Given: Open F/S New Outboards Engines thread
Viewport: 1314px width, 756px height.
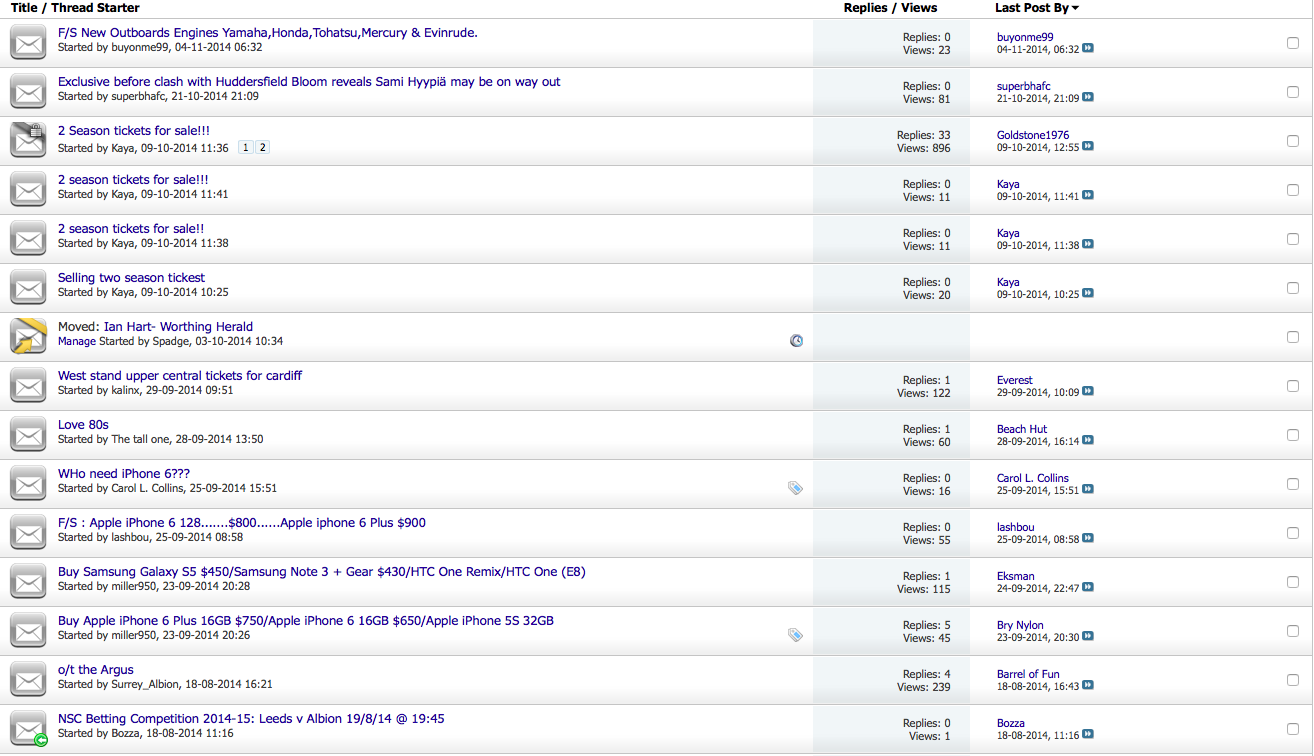Looking at the screenshot, I should 267,33.
